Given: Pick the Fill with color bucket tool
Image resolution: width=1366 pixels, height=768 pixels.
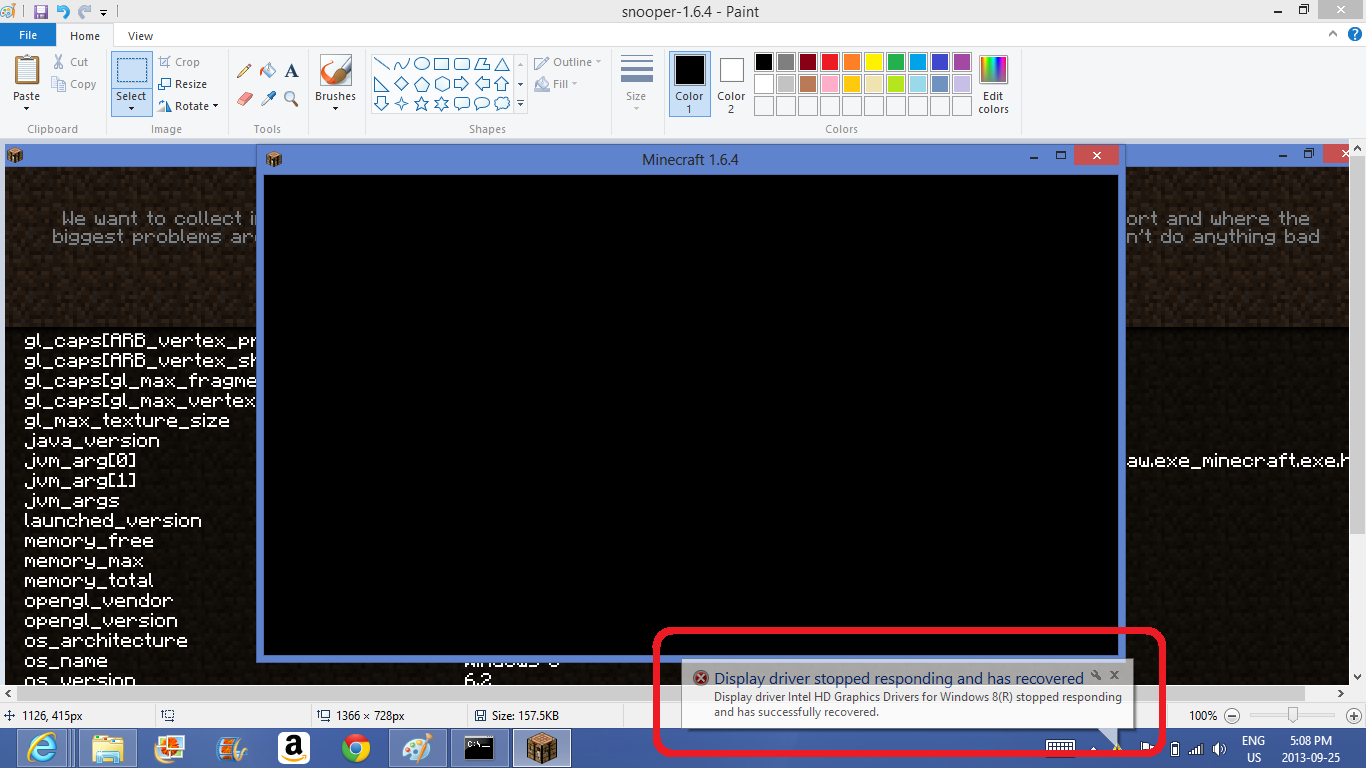Looking at the screenshot, I should click(268, 71).
